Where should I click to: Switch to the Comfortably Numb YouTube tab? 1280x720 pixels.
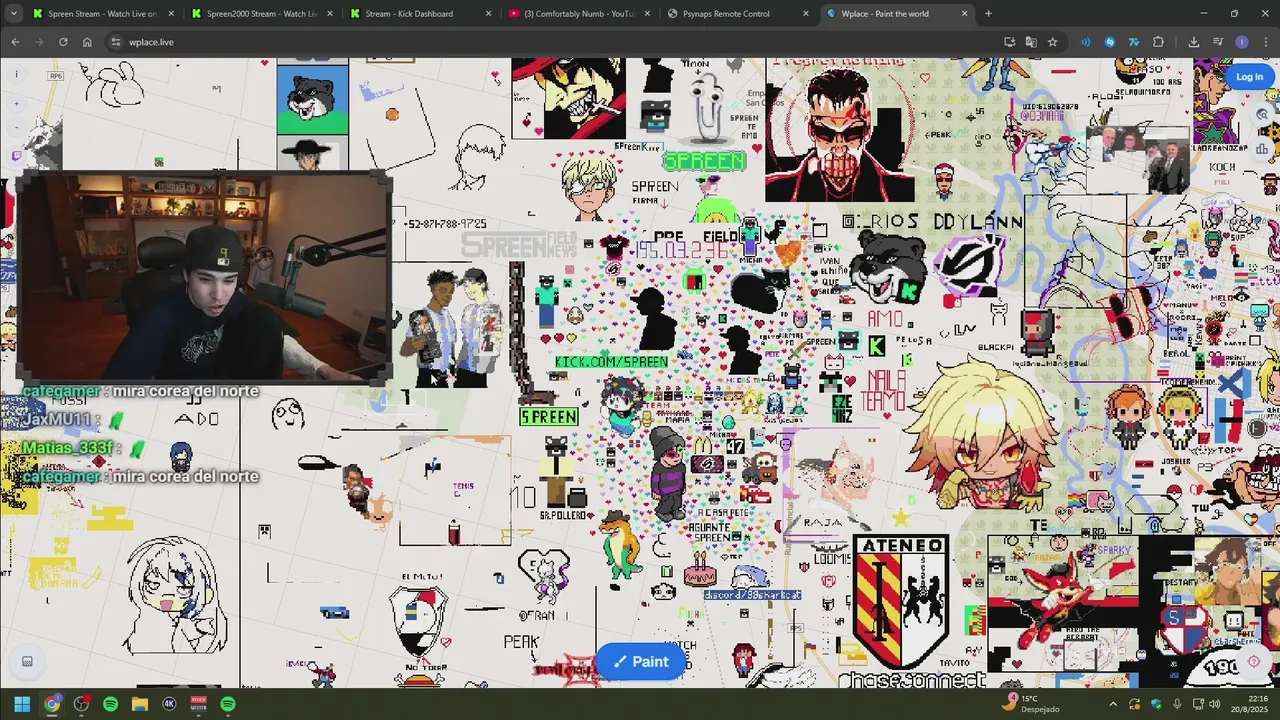tap(579, 14)
